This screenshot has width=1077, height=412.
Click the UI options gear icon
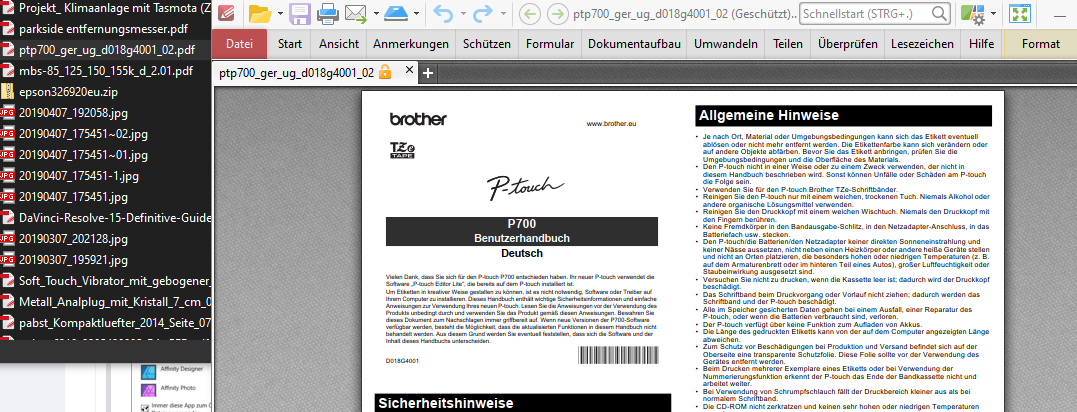973,14
